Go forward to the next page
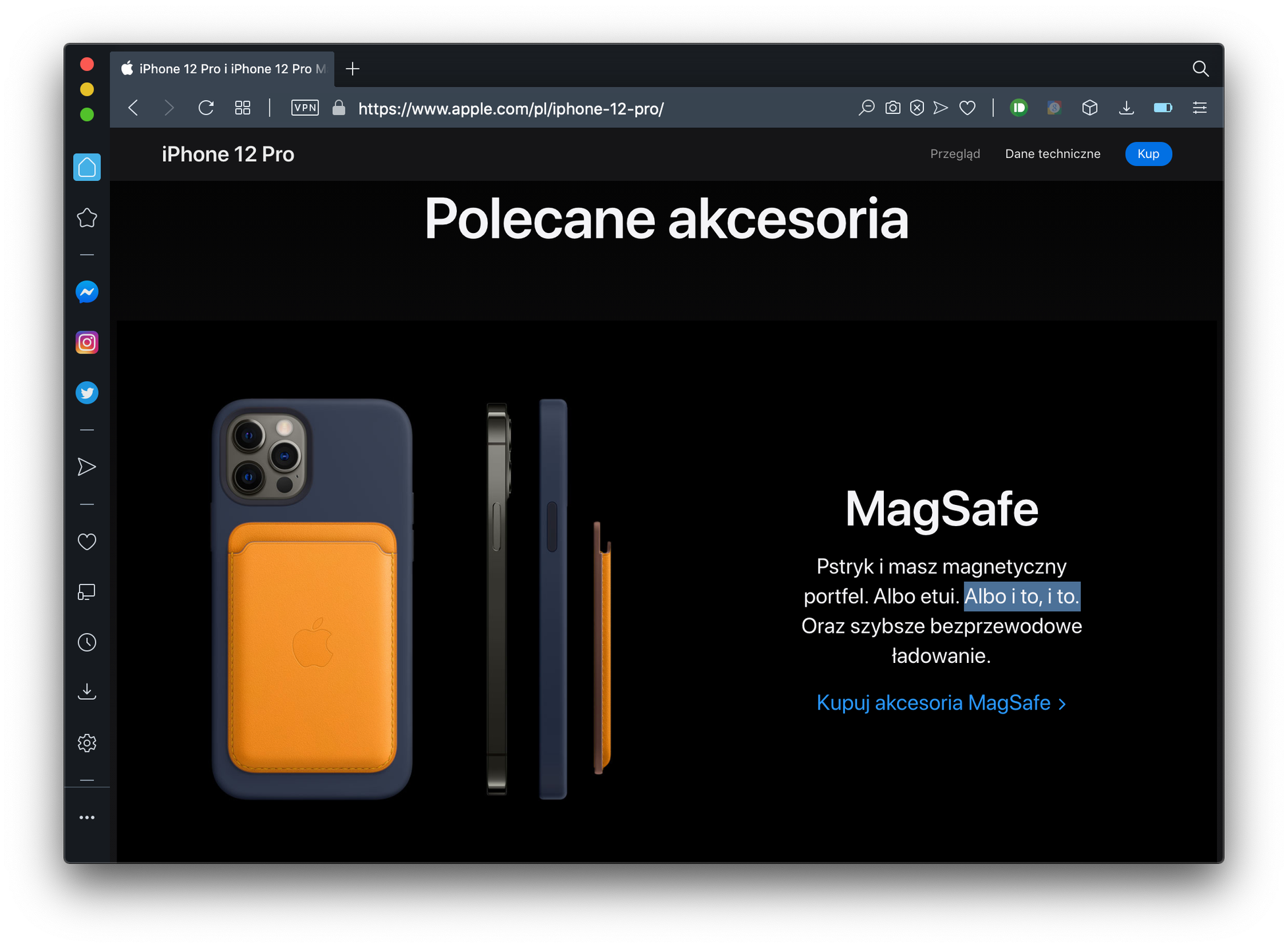Image resolution: width=1288 pixels, height=948 pixels. click(169, 108)
